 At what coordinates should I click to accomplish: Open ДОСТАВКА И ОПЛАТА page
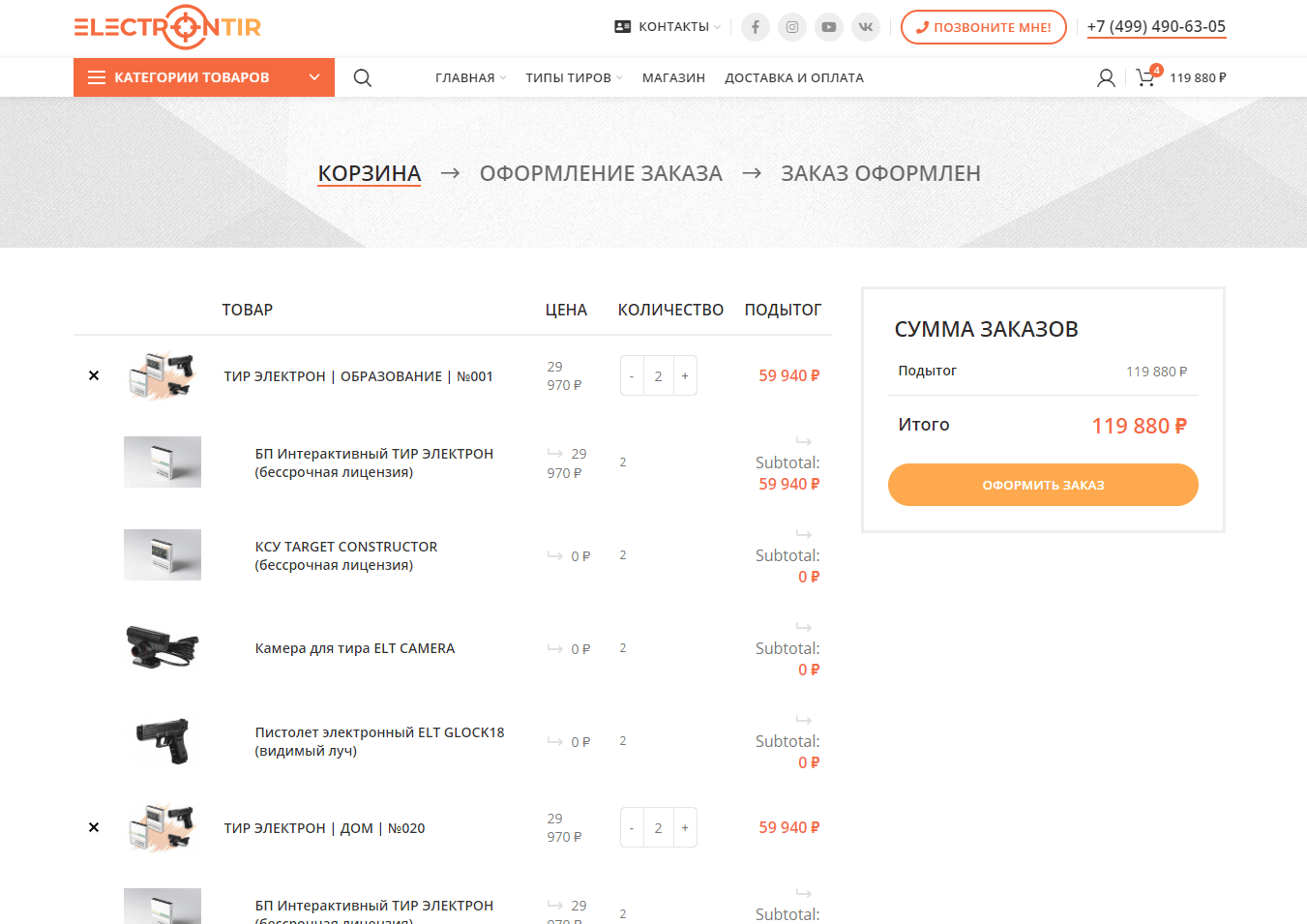[x=794, y=77]
